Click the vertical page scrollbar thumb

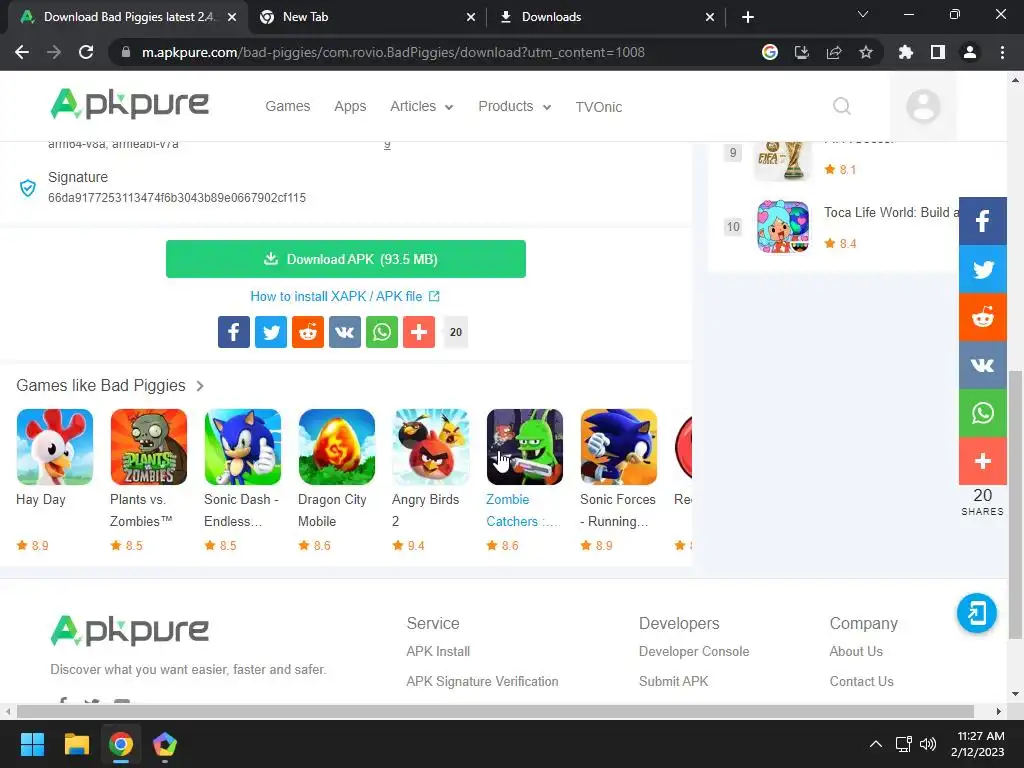click(1015, 504)
